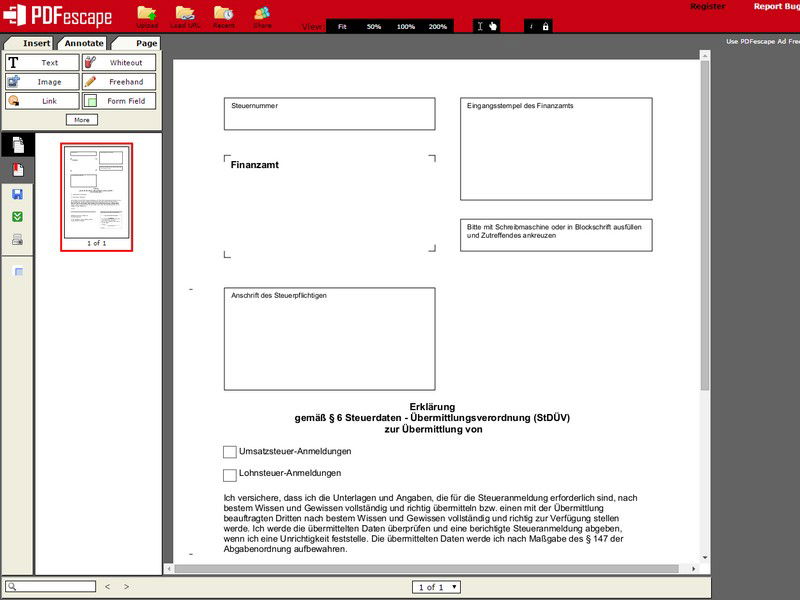Click the printer icon in sidebar
800x600 pixels.
(17, 239)
